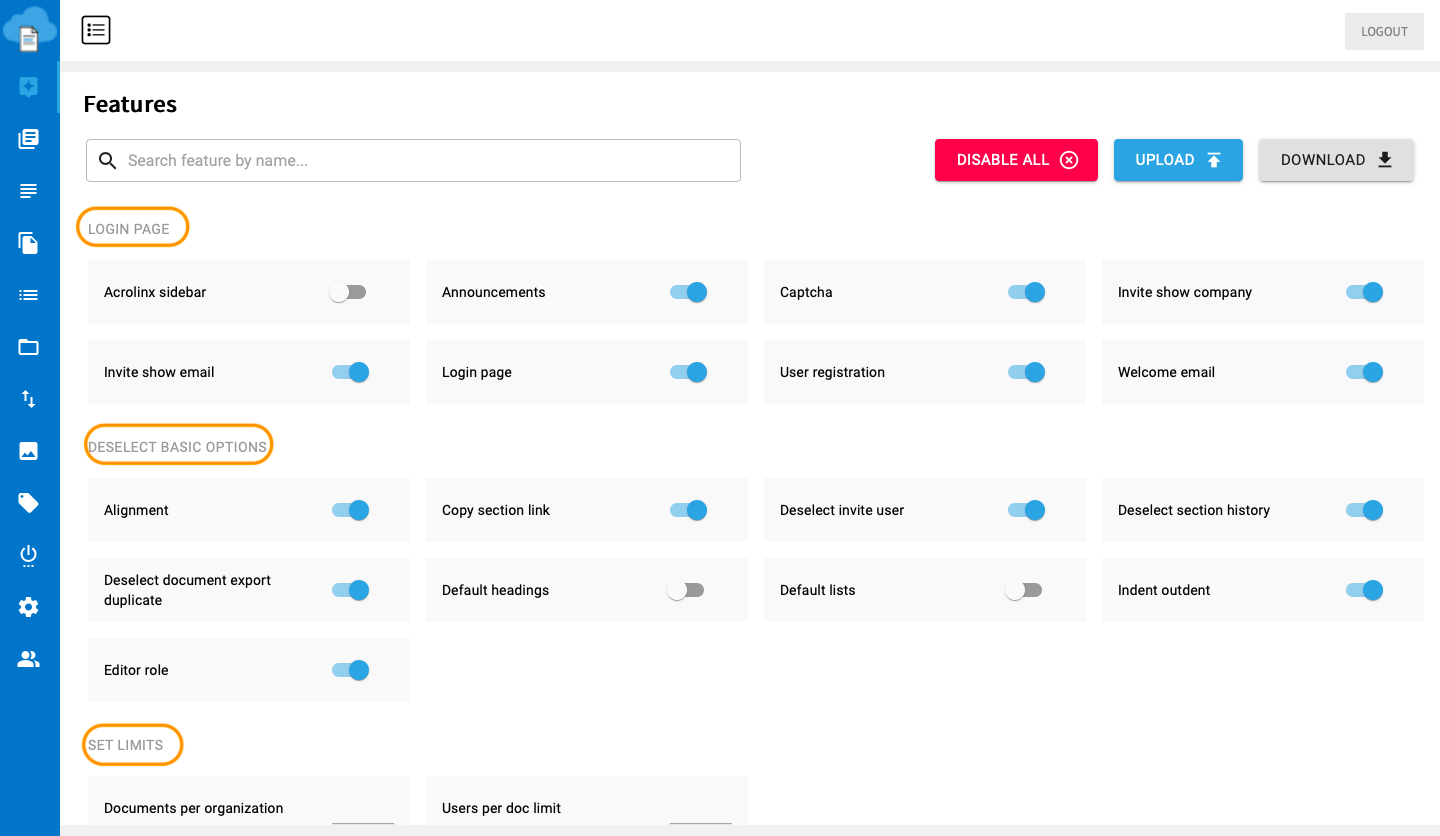The height and width of the screenshot is (836, 1440).
Task: Enable the Default headings switch
Action: [687, 590]
